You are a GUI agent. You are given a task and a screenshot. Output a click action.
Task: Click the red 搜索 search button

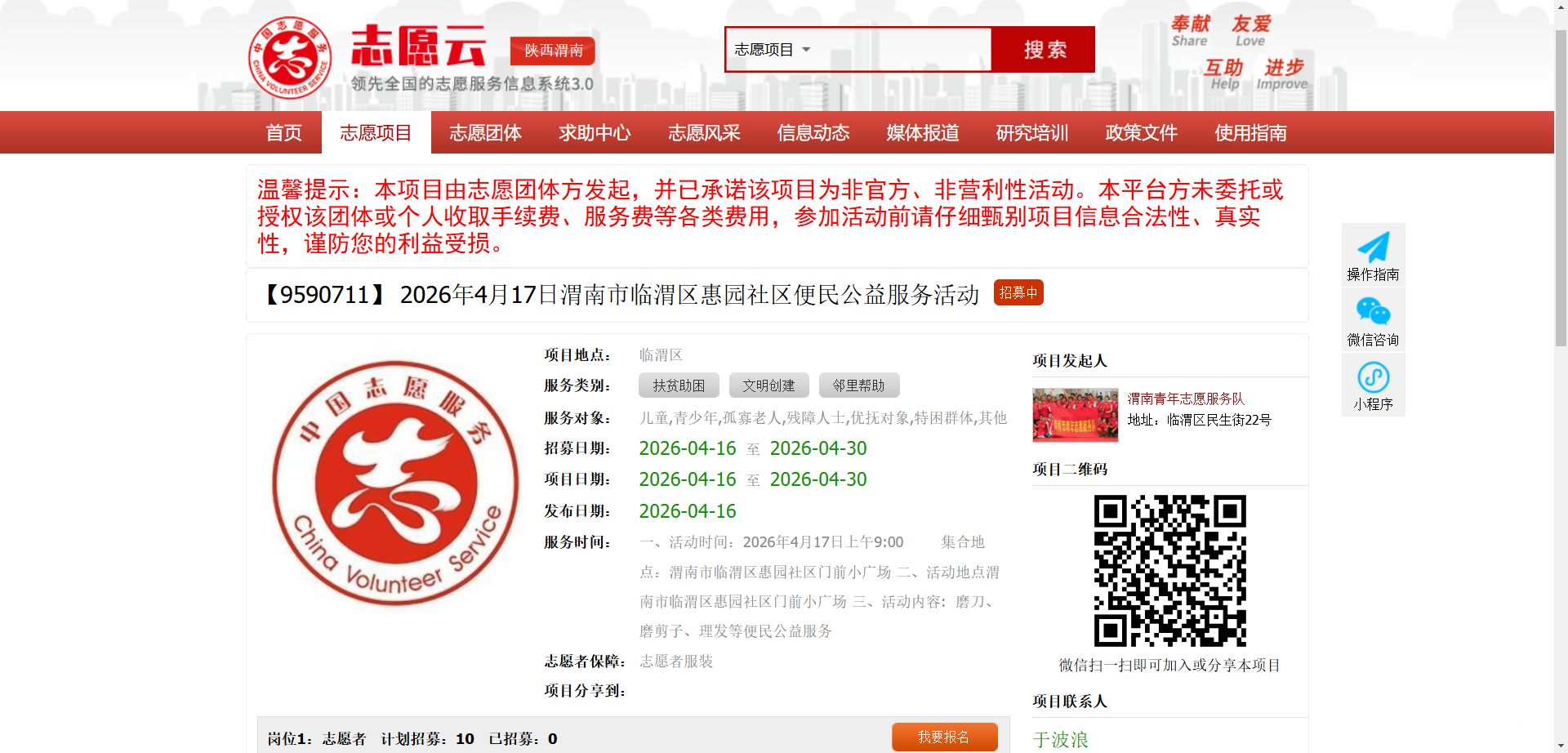click(1044, 50)
